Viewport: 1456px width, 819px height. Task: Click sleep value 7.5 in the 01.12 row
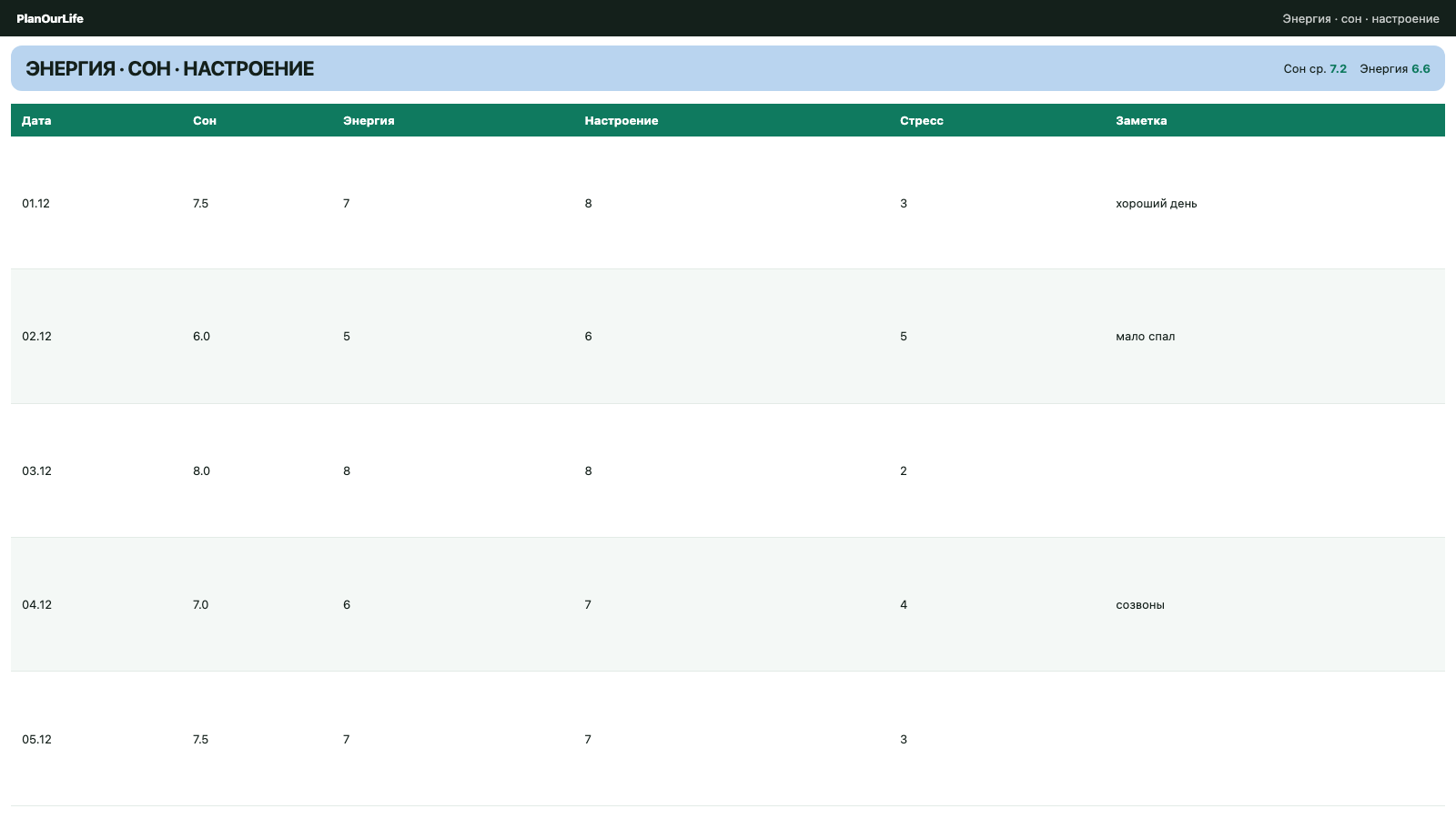coord(201,203)
